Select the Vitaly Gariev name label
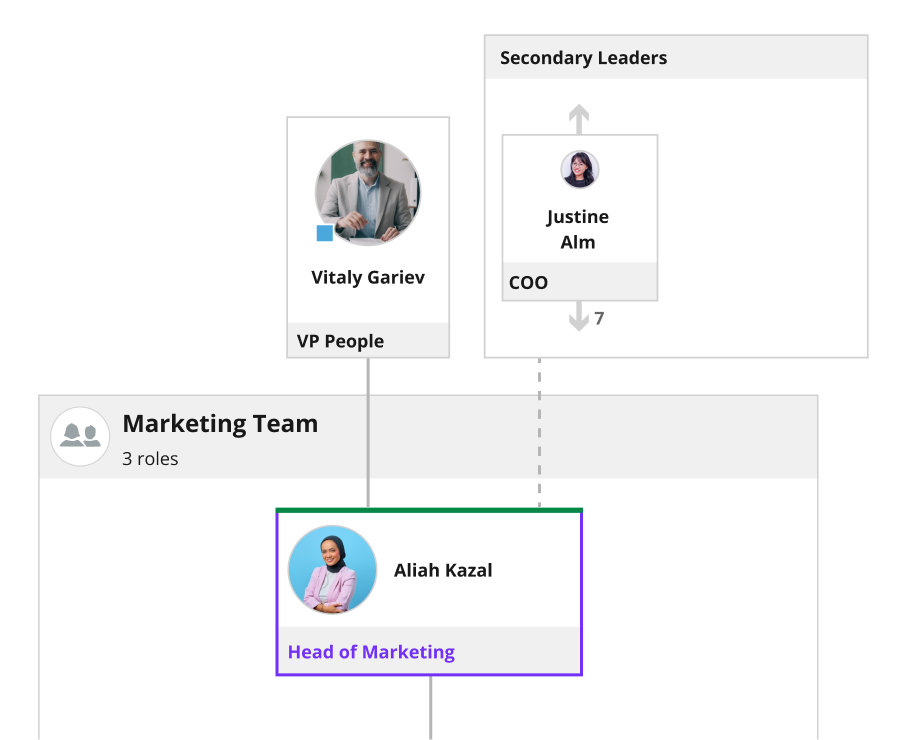Viewport: 905px width, 740px height. coord(368,278)
